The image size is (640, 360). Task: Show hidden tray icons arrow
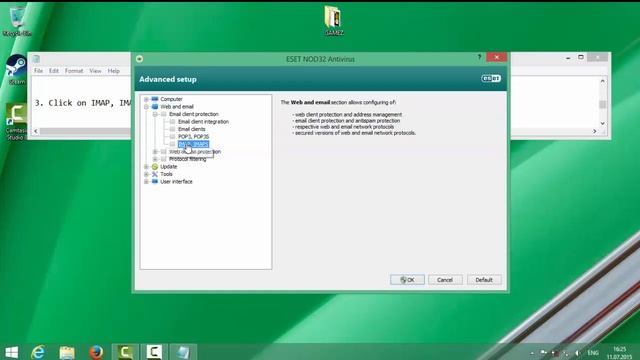tap(532, 353)
